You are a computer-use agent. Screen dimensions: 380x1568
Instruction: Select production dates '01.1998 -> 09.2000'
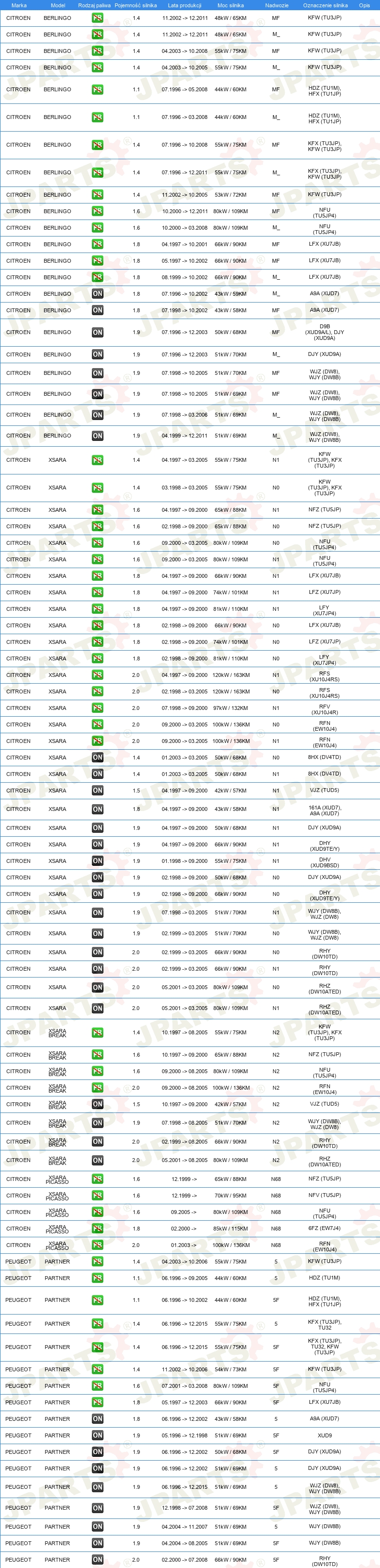(185, 860)
